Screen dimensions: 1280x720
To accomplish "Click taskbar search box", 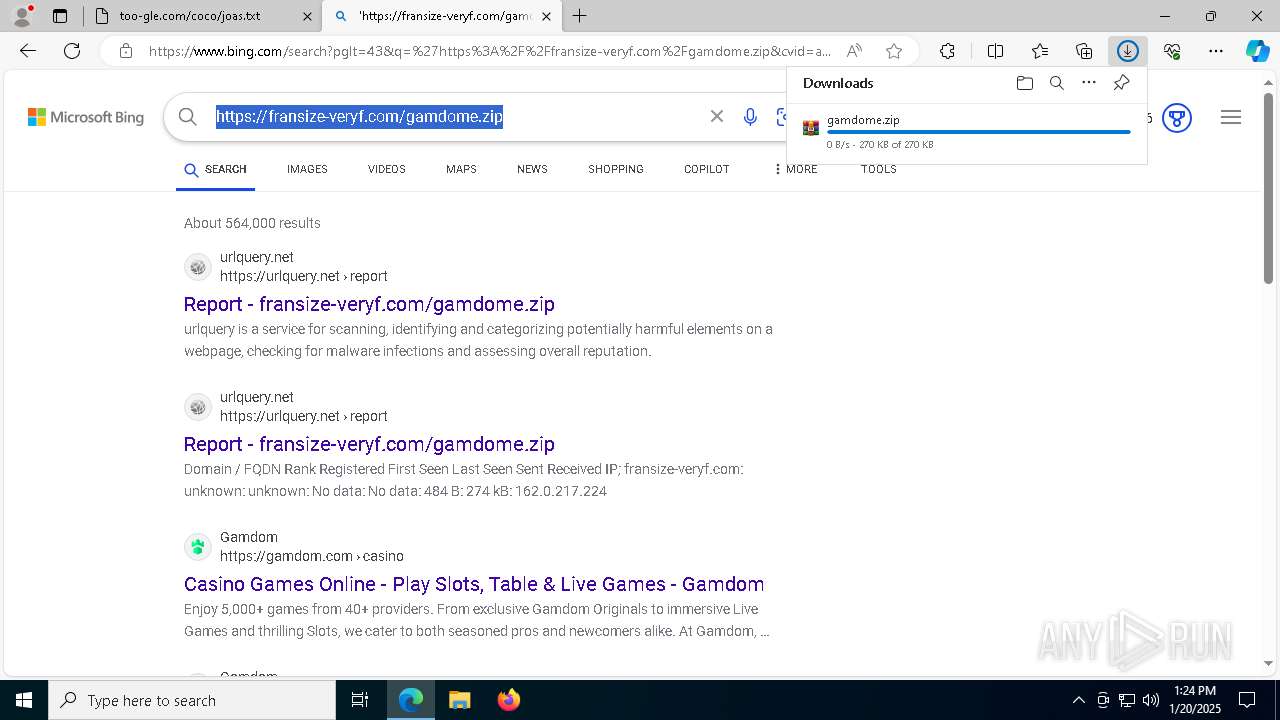I will tap(192, 700).
